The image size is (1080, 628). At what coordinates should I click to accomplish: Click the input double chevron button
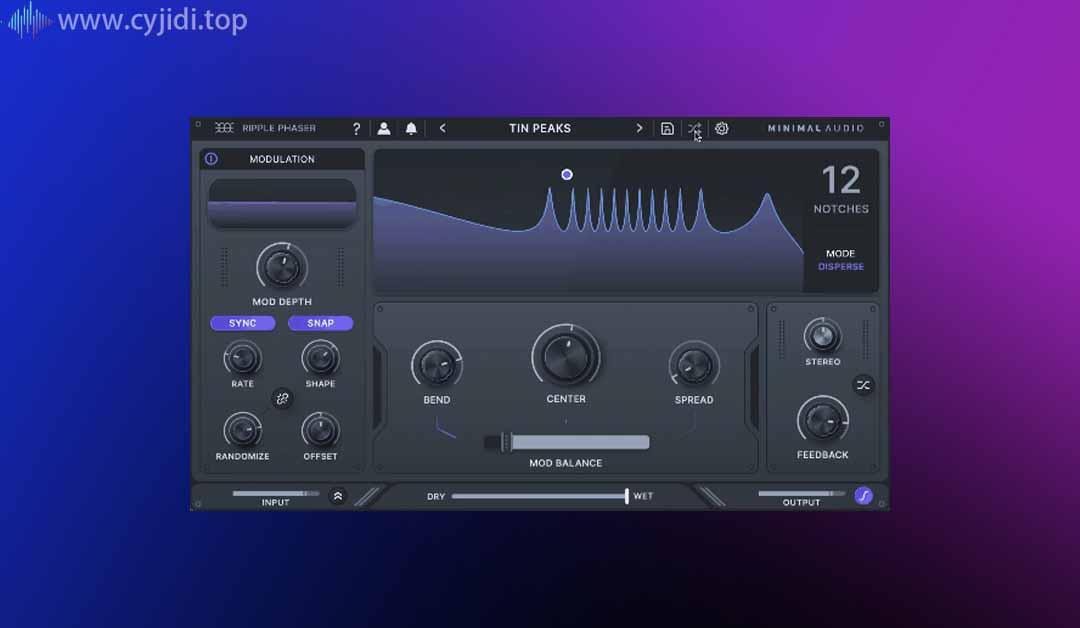coord(338,496)
